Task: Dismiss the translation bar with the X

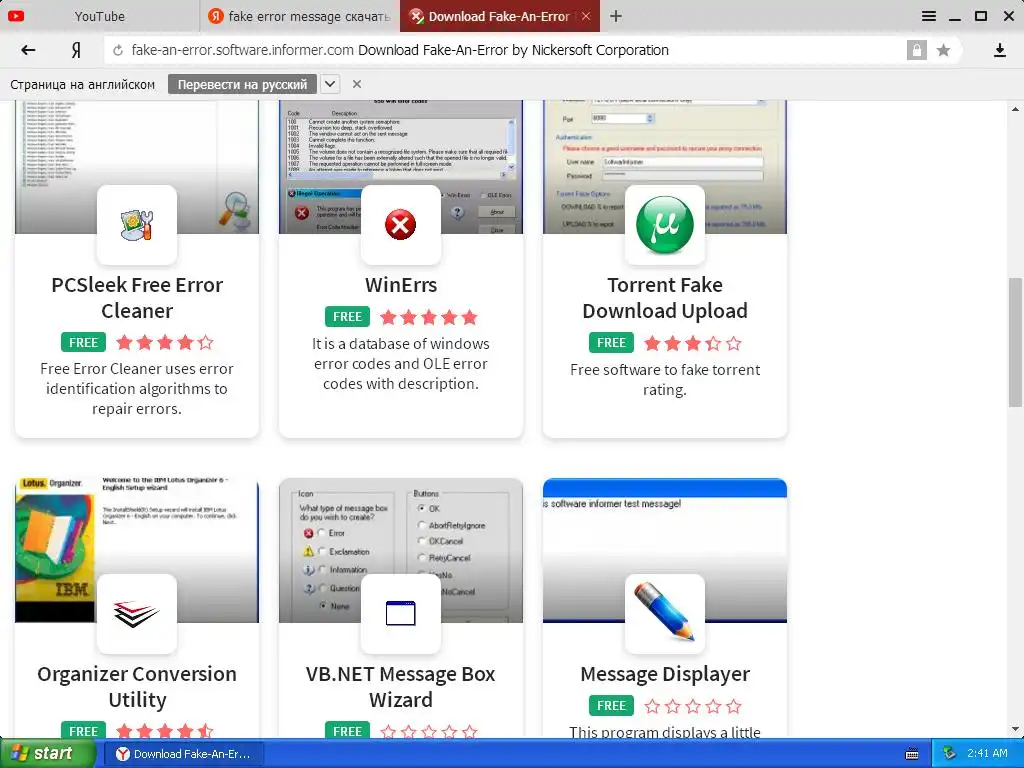Action: click(357, 84)
